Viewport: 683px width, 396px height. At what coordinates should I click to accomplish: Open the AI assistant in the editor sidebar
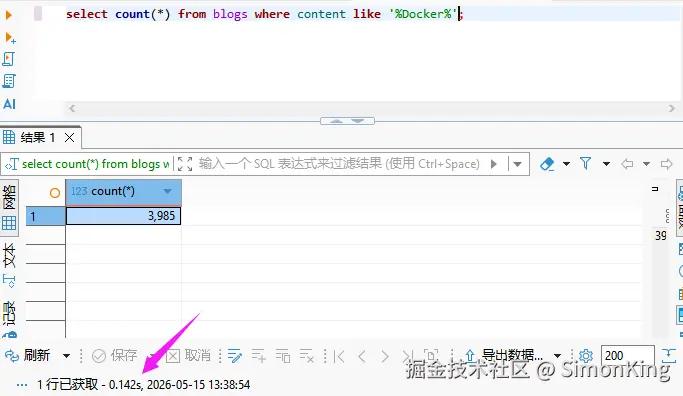point(9,104)
